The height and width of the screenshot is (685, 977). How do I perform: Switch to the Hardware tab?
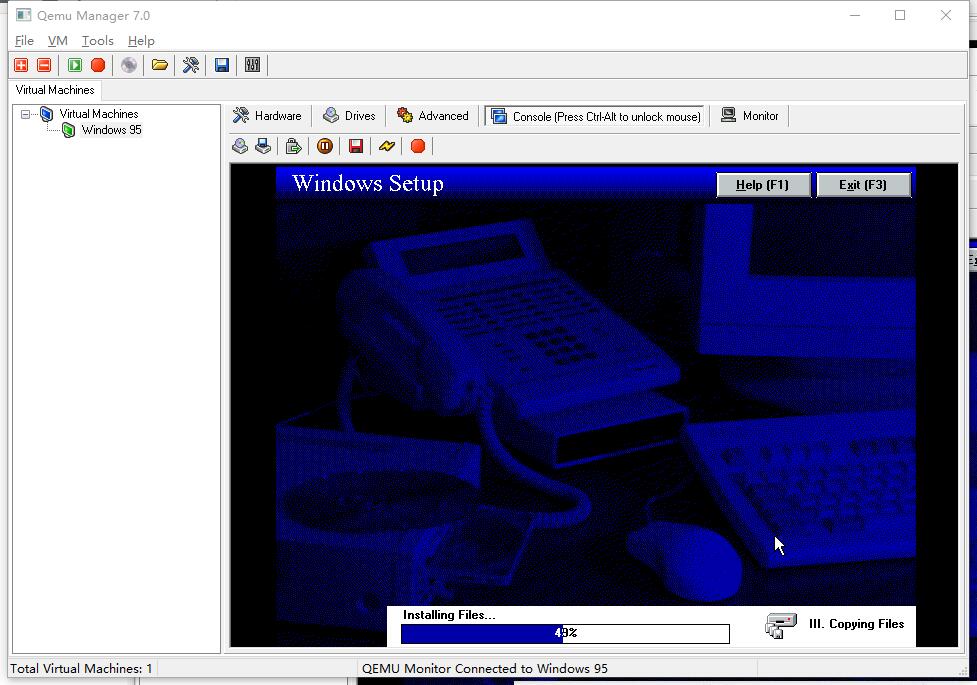click(x=267, y=116)
